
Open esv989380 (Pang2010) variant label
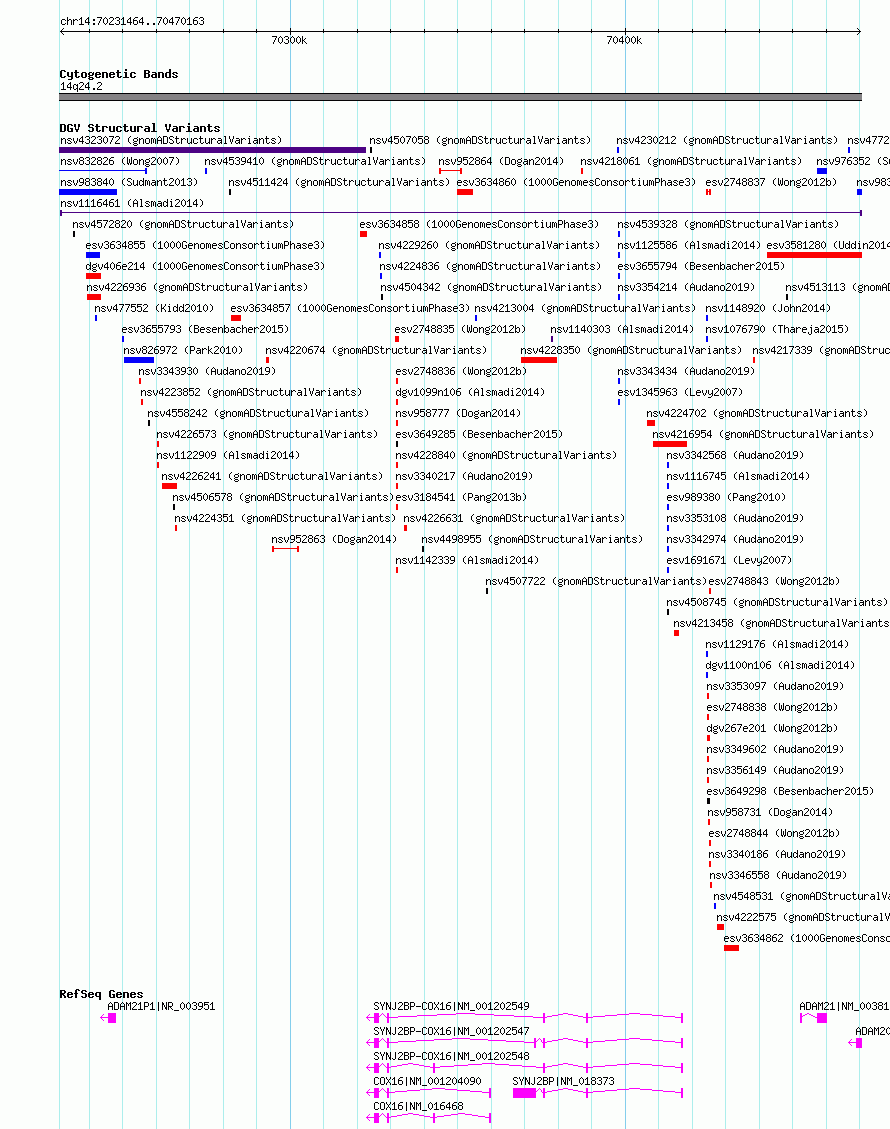(x=726, y=497)
